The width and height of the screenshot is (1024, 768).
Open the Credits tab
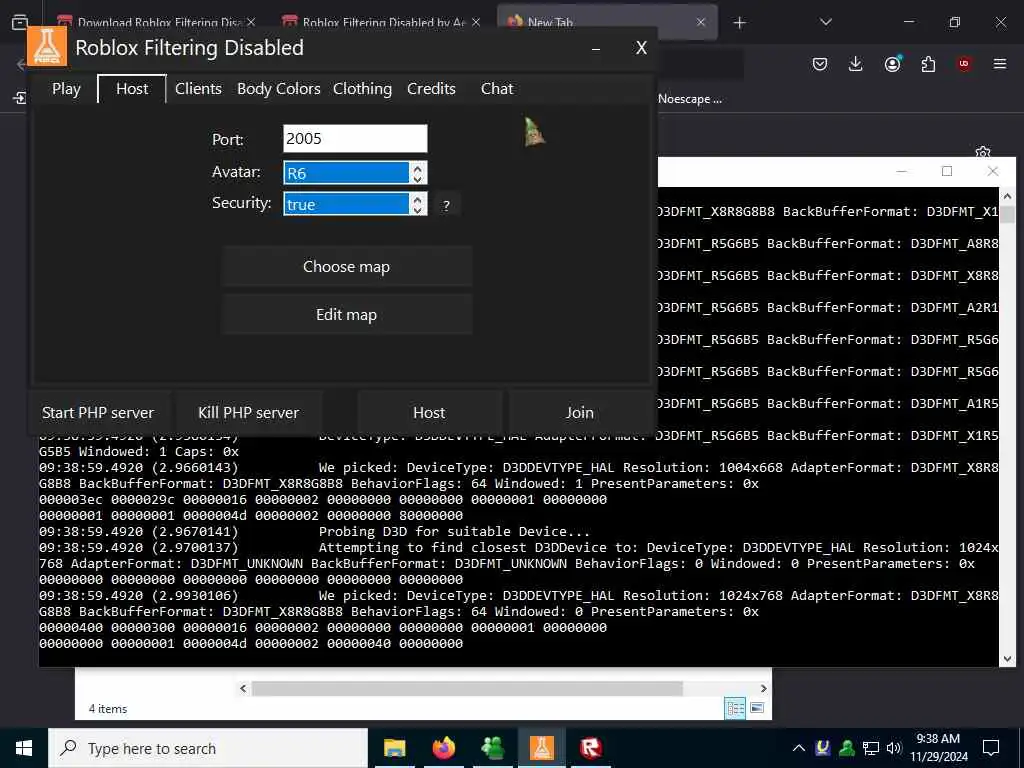point(431,89)
